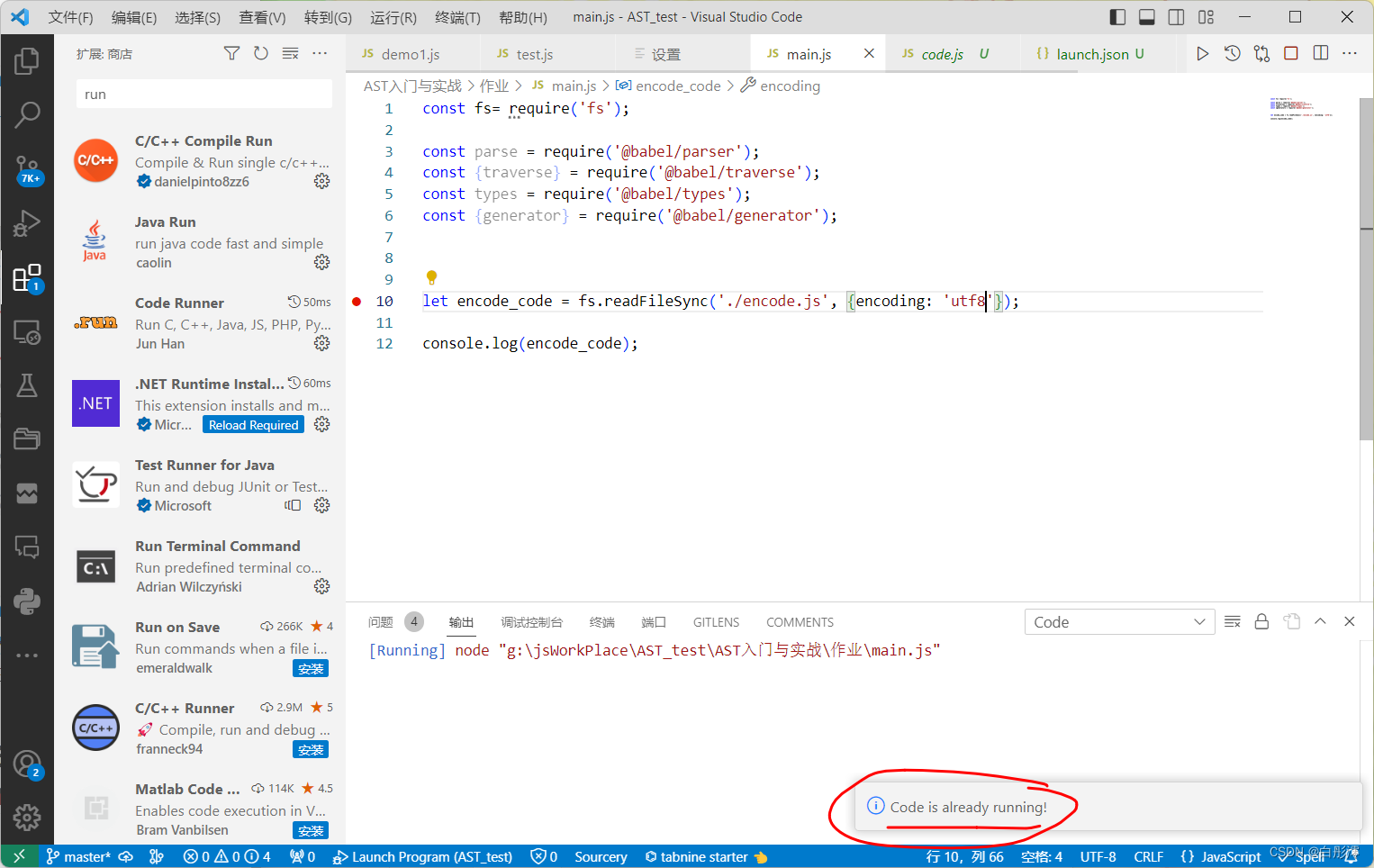Close the bottom panel
This screenshot has height=868, width=1374.
pos(1349,622)
